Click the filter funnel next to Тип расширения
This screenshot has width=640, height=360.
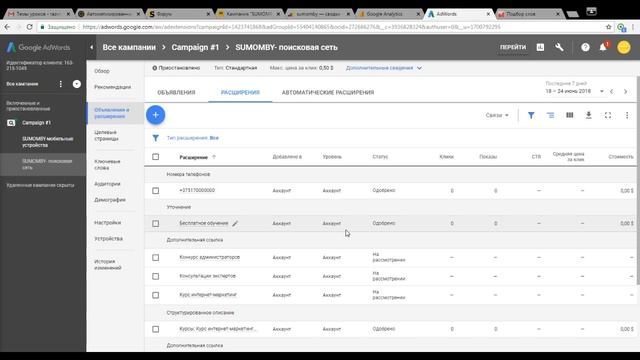tap(156, 138)
